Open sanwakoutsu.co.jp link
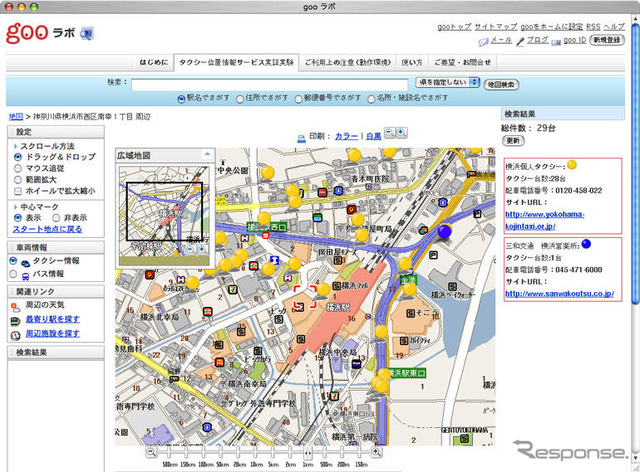This screenshot has height=472, width=640. tap(559, 294)
